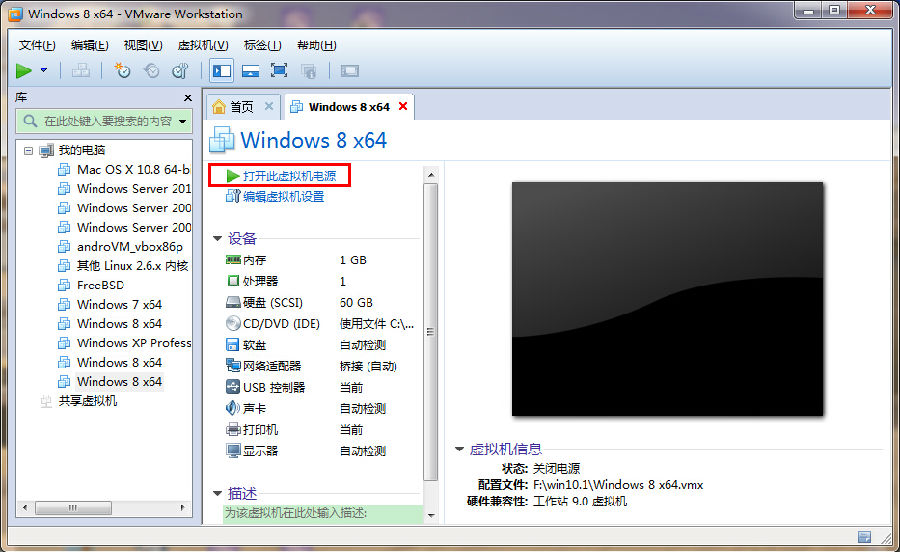This screenshot has width=900, height=552.
Task: Select Mac OS X 10.8 in library
Action: pos(132,169)
